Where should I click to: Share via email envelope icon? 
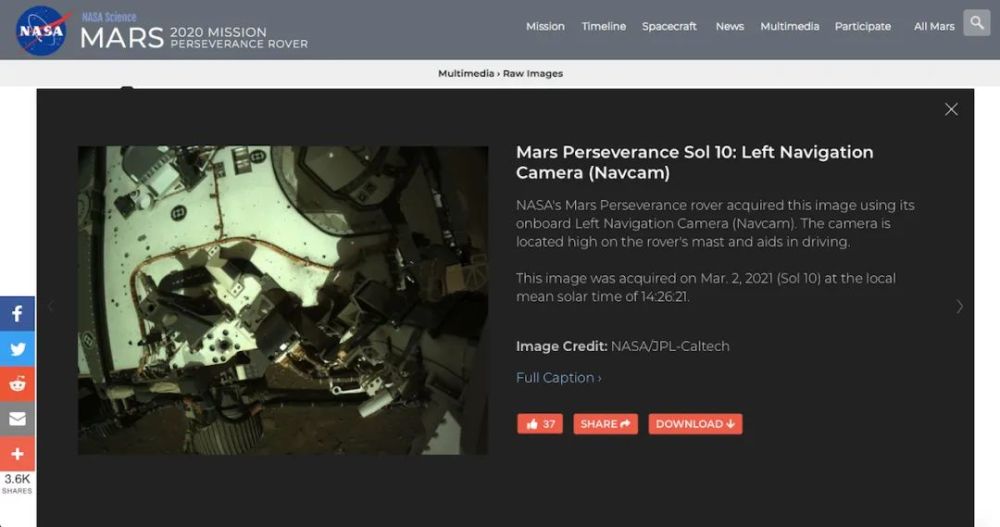pos(17,419)
